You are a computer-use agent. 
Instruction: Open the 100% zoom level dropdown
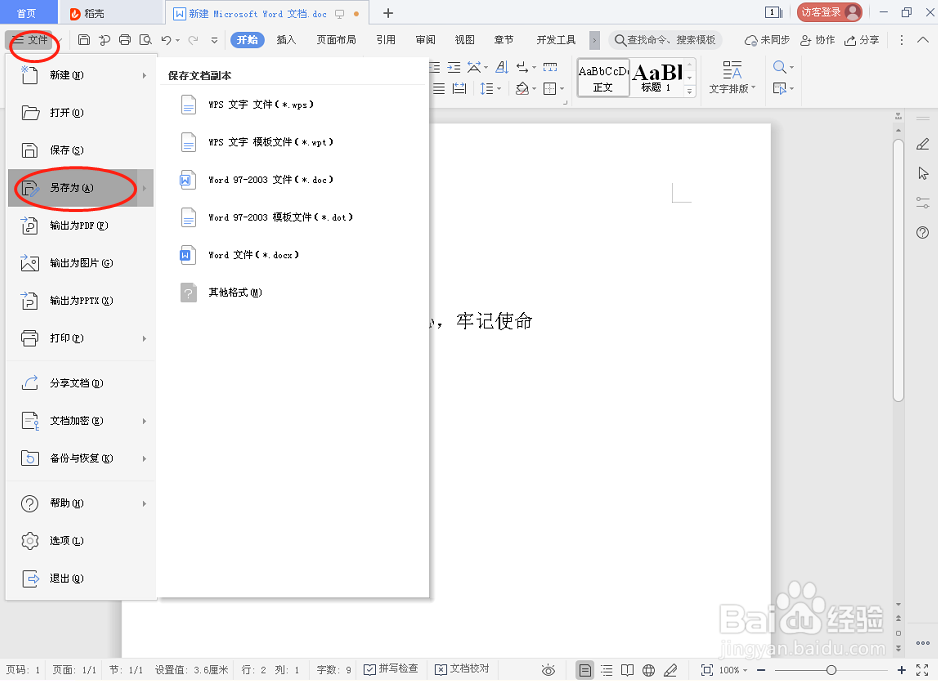tap(733, 670)
